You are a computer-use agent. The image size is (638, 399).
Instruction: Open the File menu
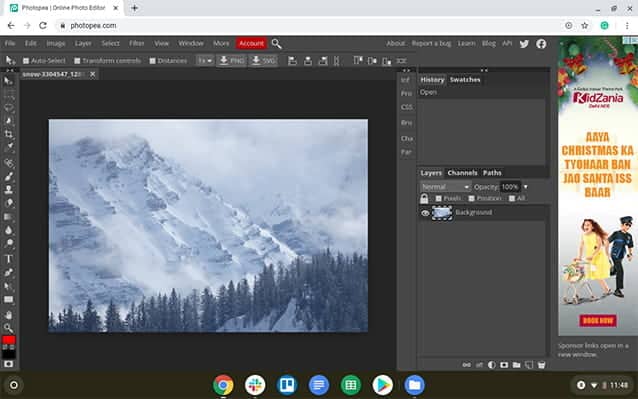point(10,43)
